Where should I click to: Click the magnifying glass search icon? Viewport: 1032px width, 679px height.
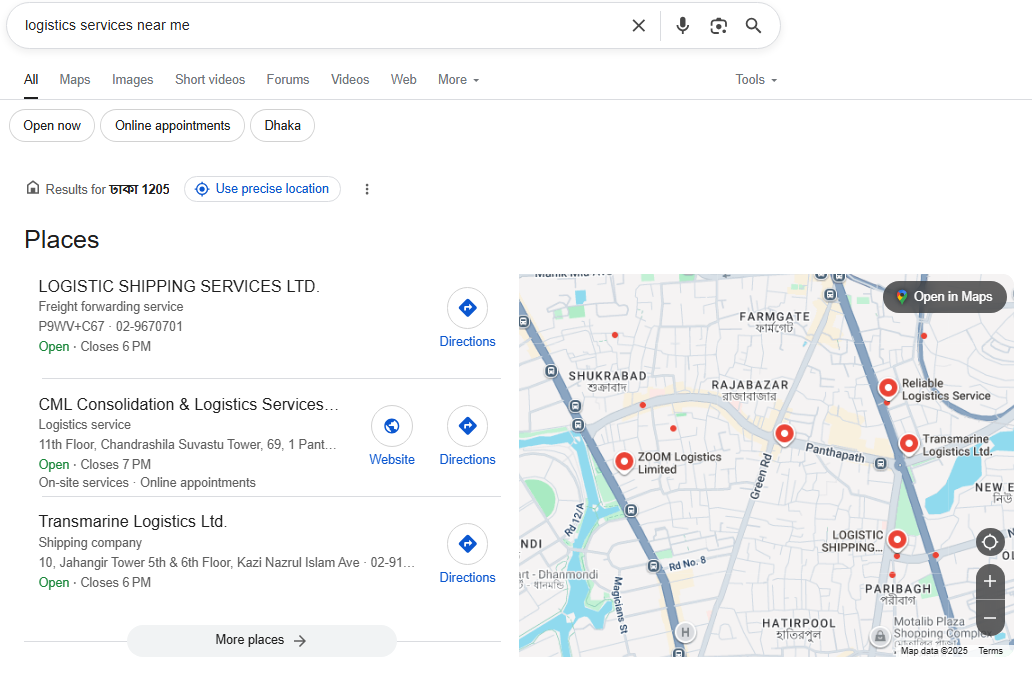pyautogui.click(x=753, y=26)
